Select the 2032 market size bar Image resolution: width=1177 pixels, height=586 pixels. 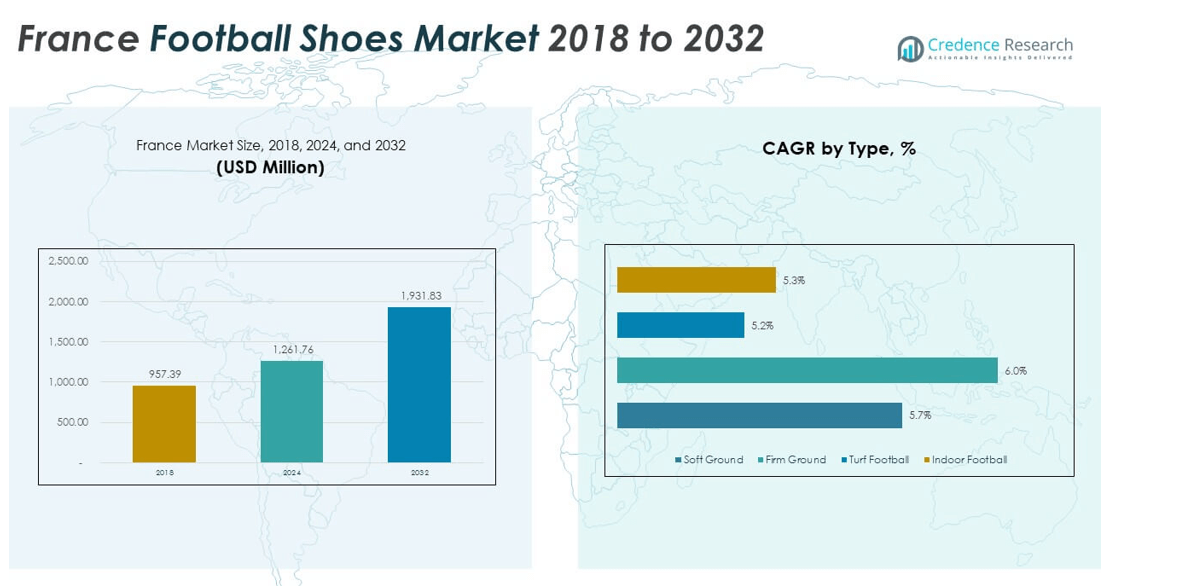(419, 384)
